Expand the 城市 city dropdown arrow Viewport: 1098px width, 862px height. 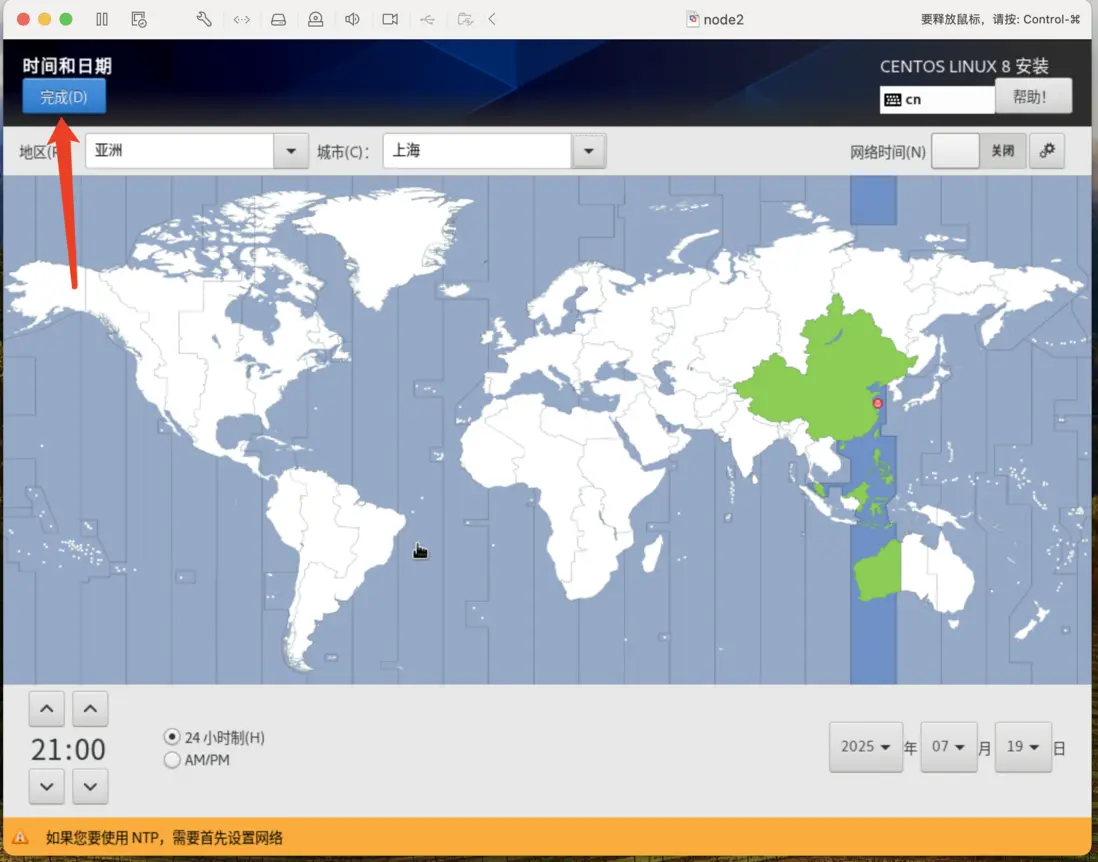589,151
